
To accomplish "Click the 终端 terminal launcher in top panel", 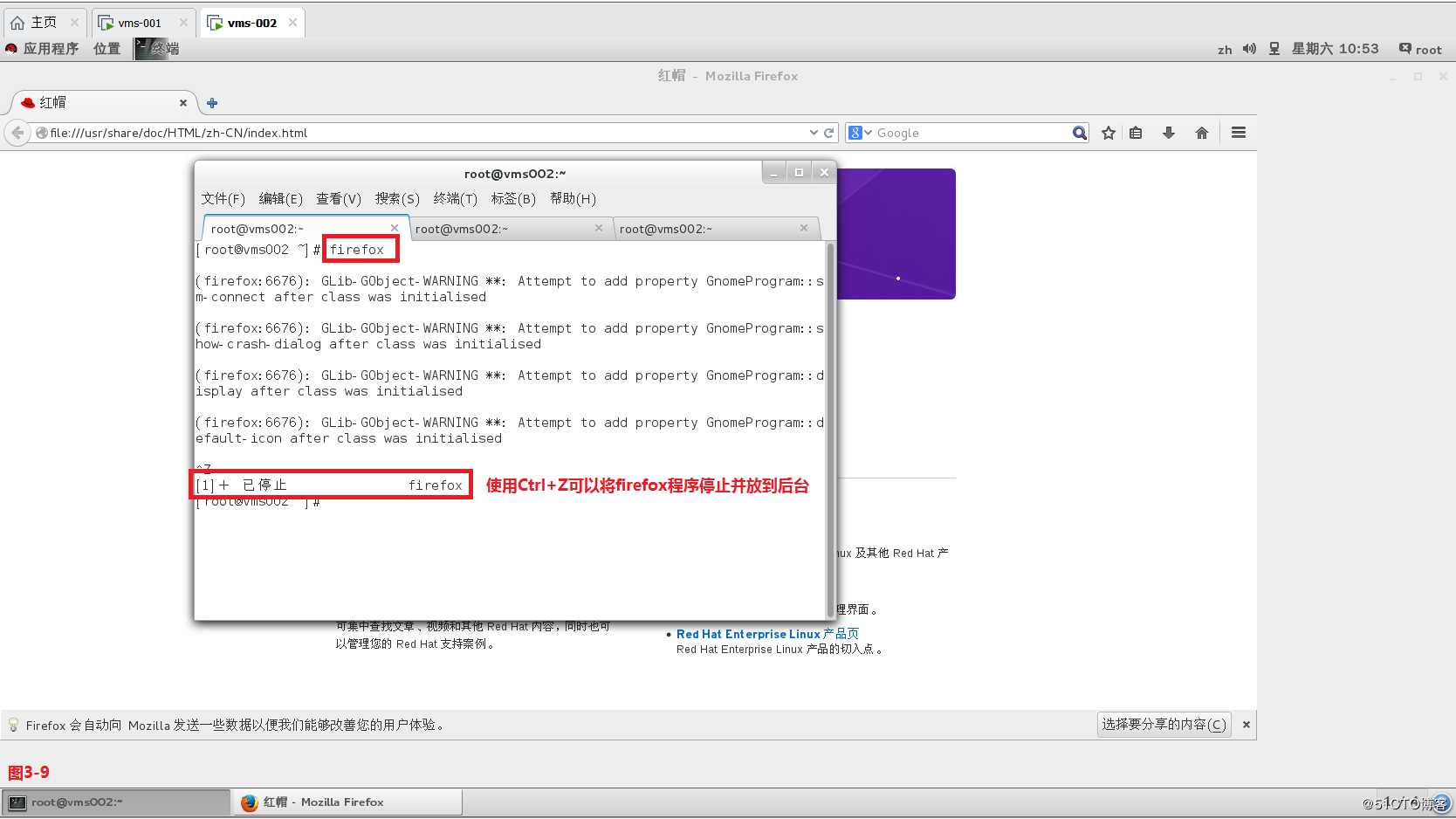I will point(157,49).
